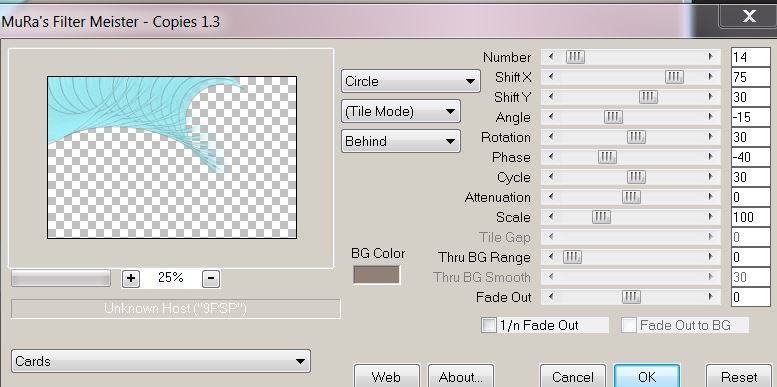
Task: Click the Number value field
Action: (x=750, y=57)
